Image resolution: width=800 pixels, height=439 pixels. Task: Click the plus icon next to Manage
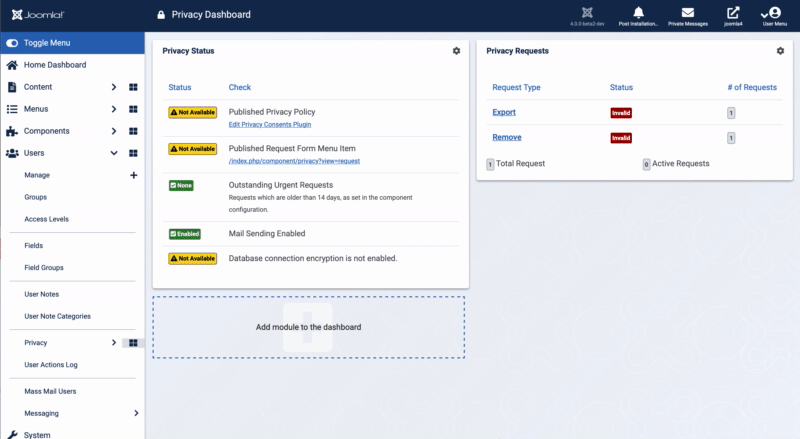click(134, 175)
